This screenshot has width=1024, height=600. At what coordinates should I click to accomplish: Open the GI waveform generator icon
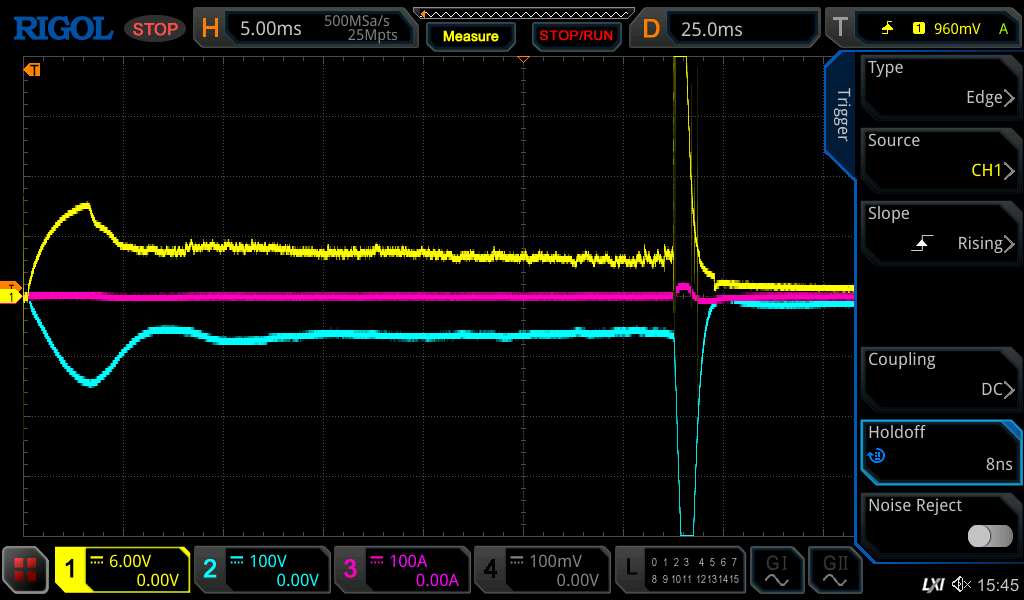(776, 570)
